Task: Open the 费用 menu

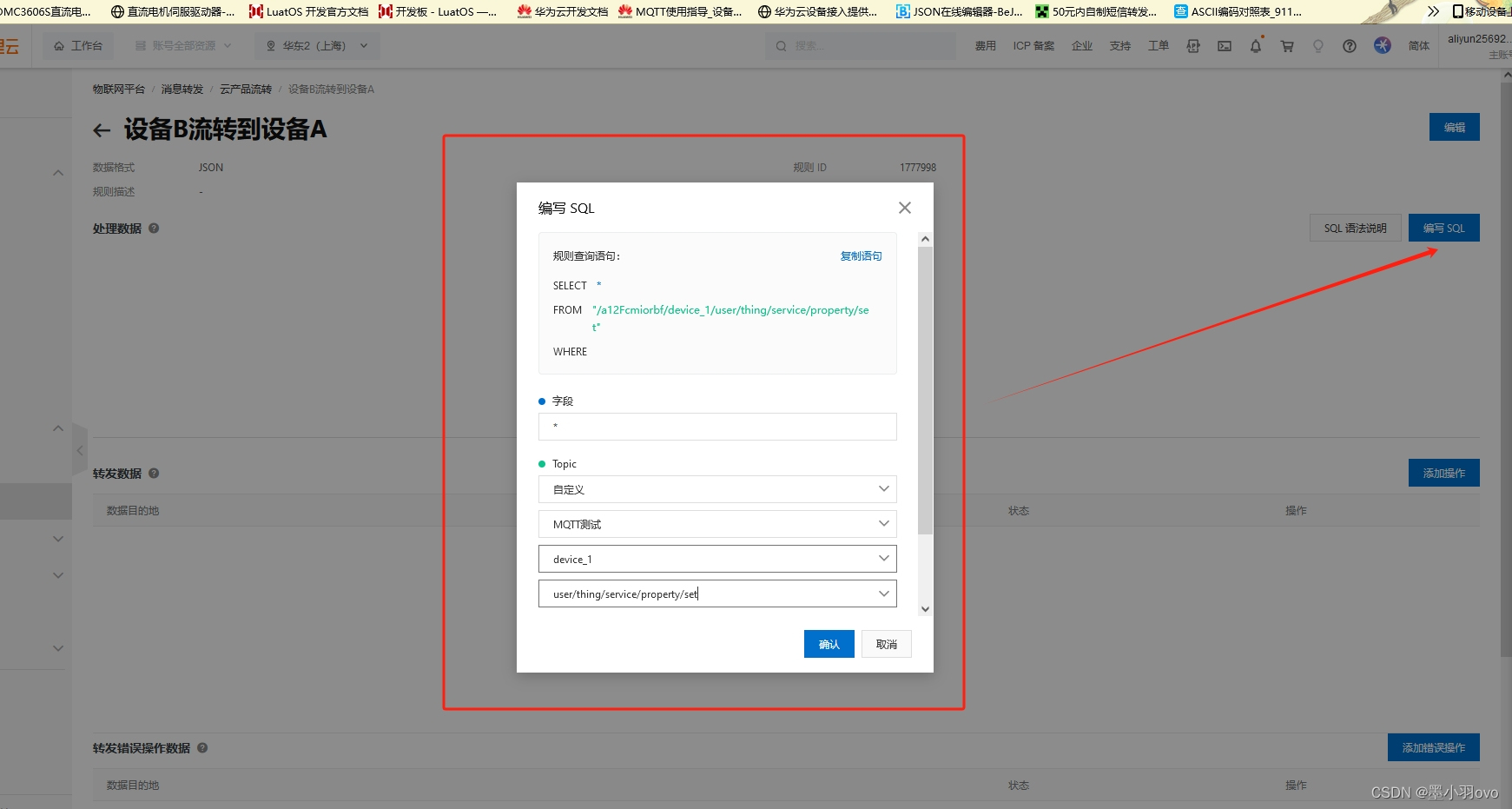Action: pyautogui.click(x=985, y=46)
